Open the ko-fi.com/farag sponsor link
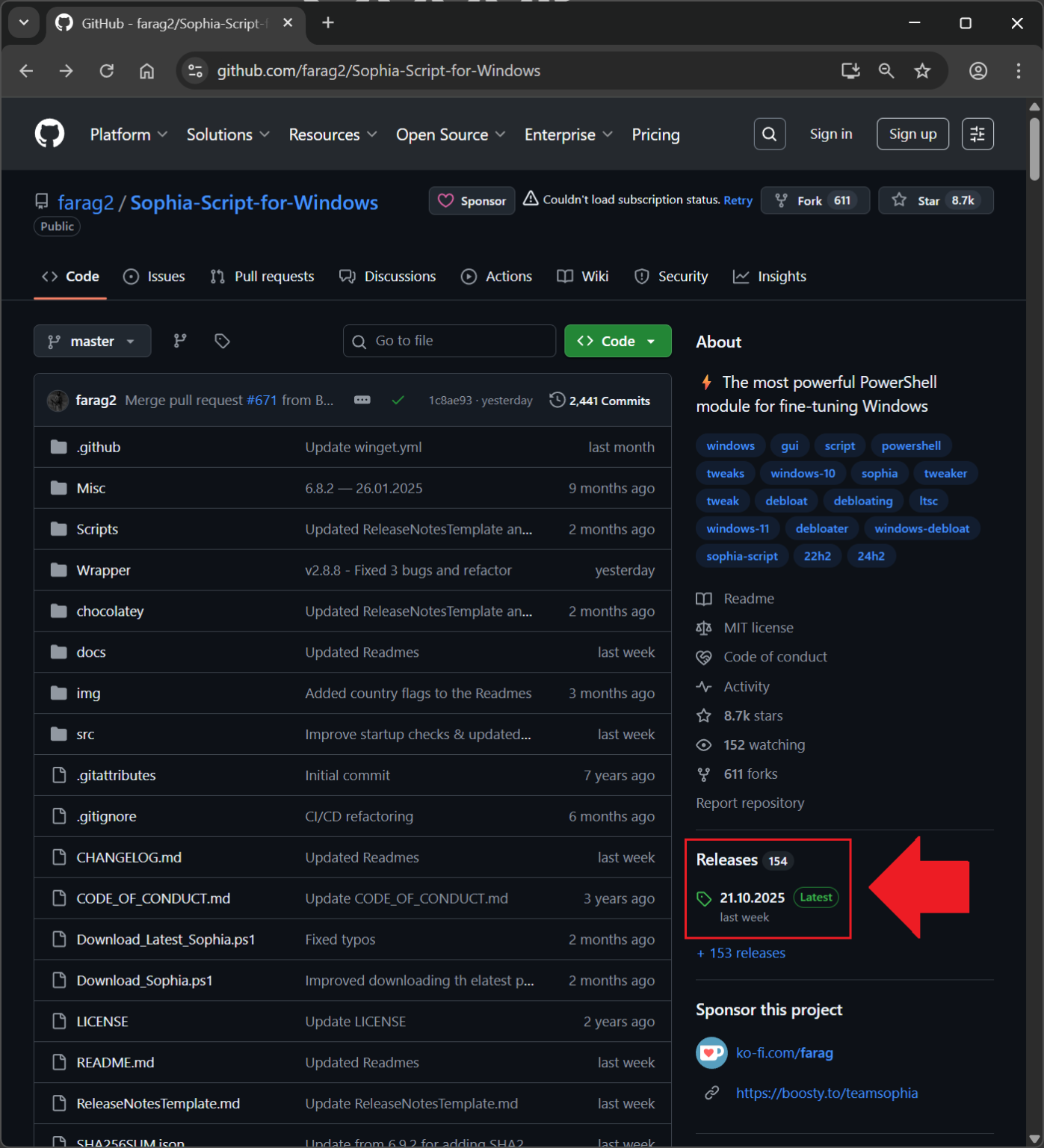This screenshot has height=1148, width=1044. tap(784, 1052)
